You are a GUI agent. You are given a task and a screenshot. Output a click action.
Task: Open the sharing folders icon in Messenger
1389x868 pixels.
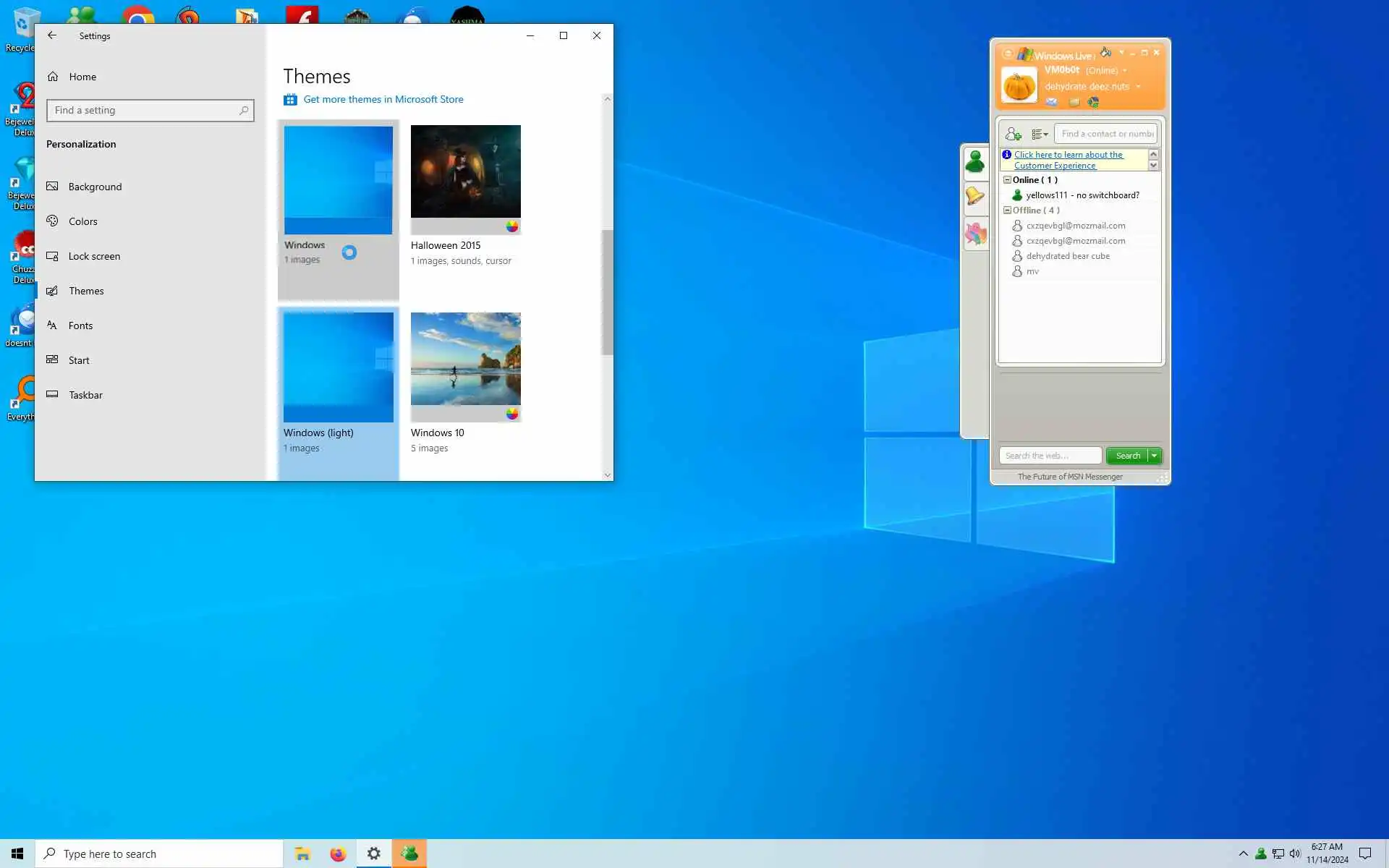(x=1074, y=102)
